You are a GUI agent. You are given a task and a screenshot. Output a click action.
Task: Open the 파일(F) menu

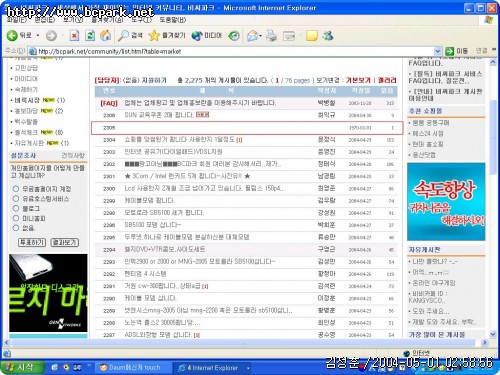click(17, 20)
